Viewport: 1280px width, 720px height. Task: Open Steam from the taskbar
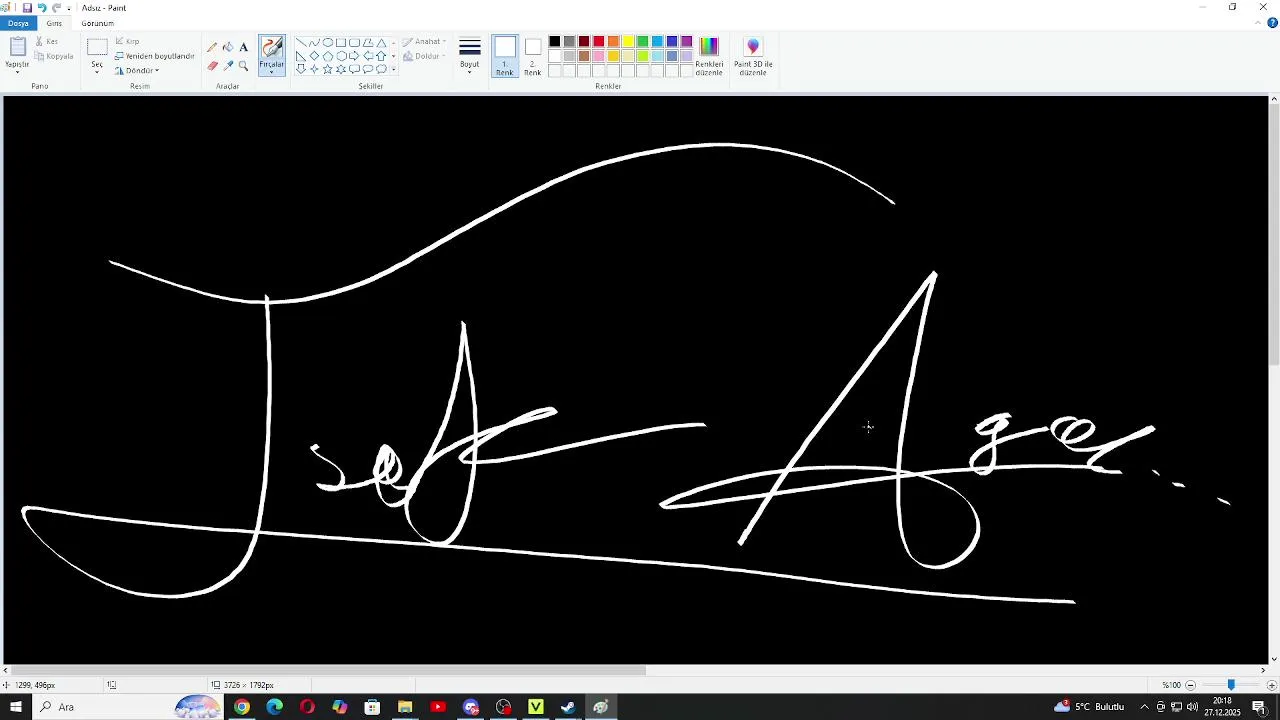(x=568, y=707)
